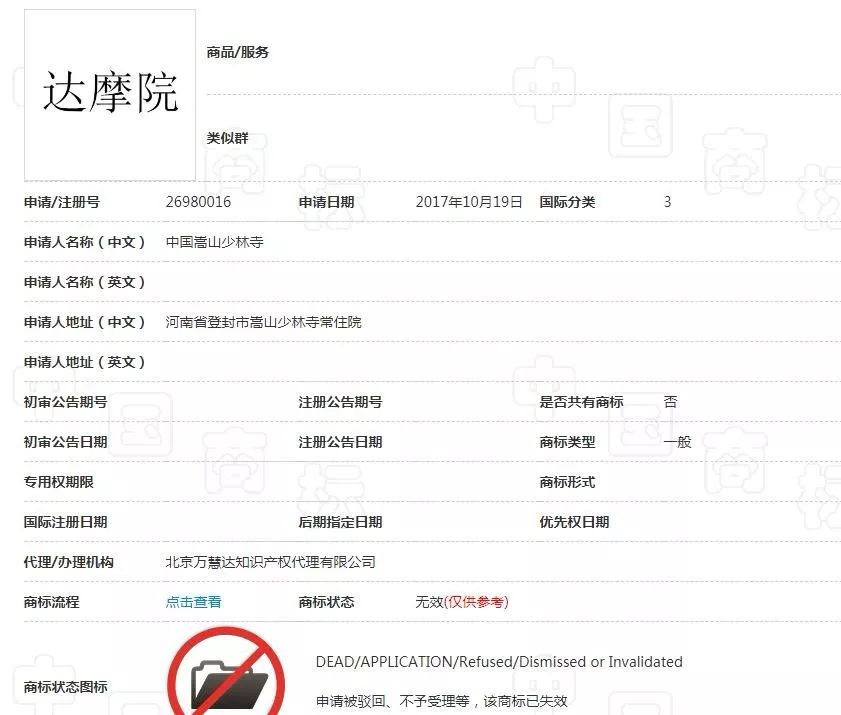Click the trademark type value 一般

(x=677, y=442)
